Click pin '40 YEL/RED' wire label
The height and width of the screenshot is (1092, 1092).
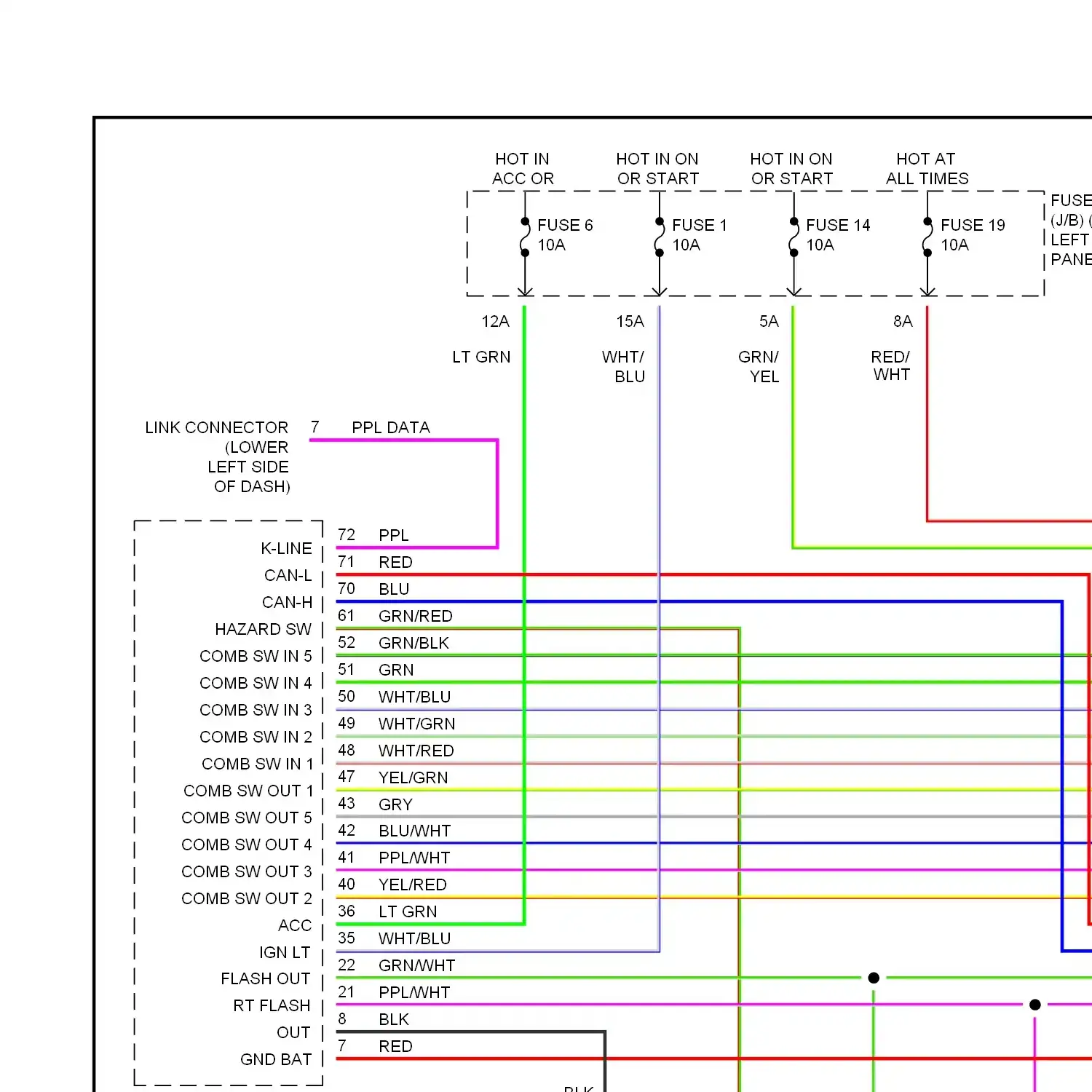392,885
